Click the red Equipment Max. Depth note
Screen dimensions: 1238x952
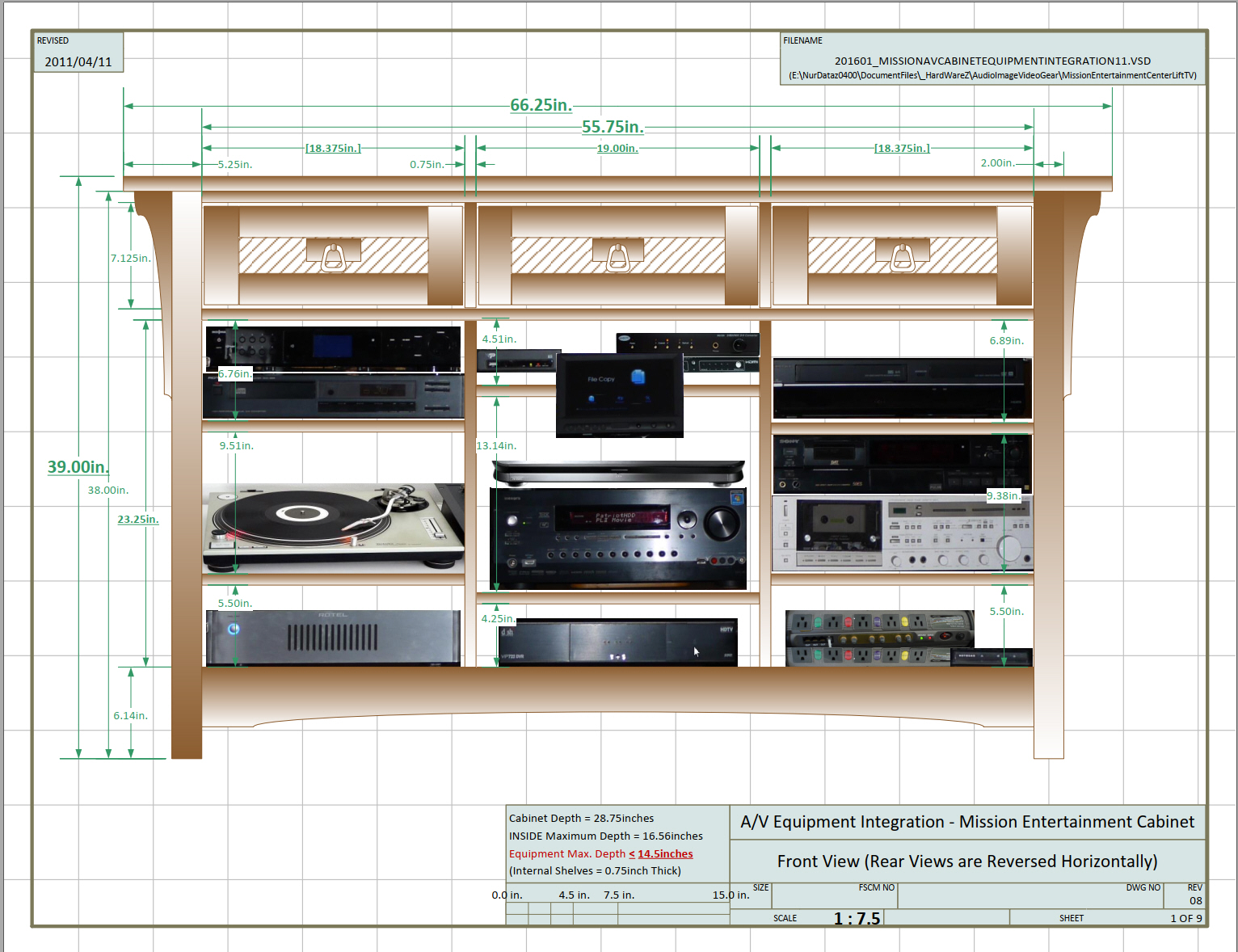[x=601, y=853]
